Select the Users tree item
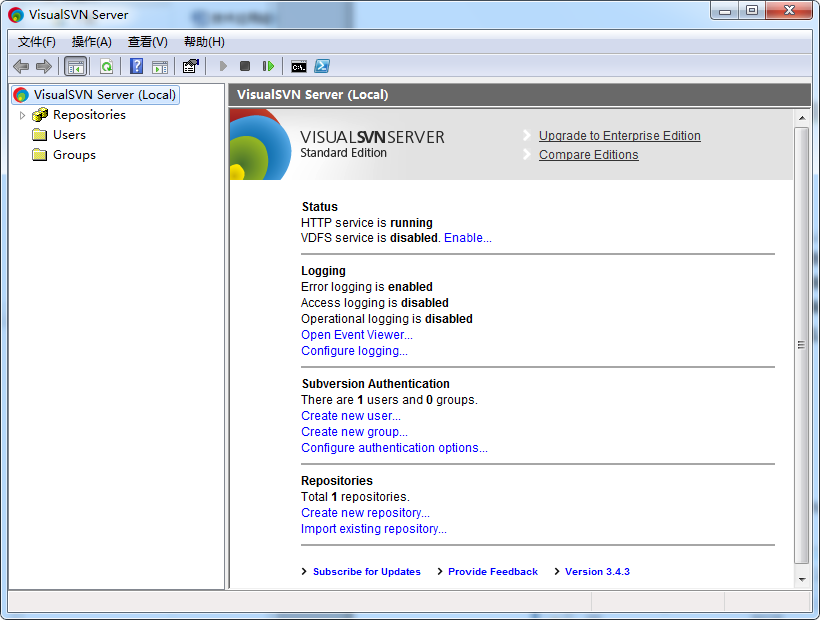Image resolution: width=820 pixels, height=620 pixels. [70, 135]
